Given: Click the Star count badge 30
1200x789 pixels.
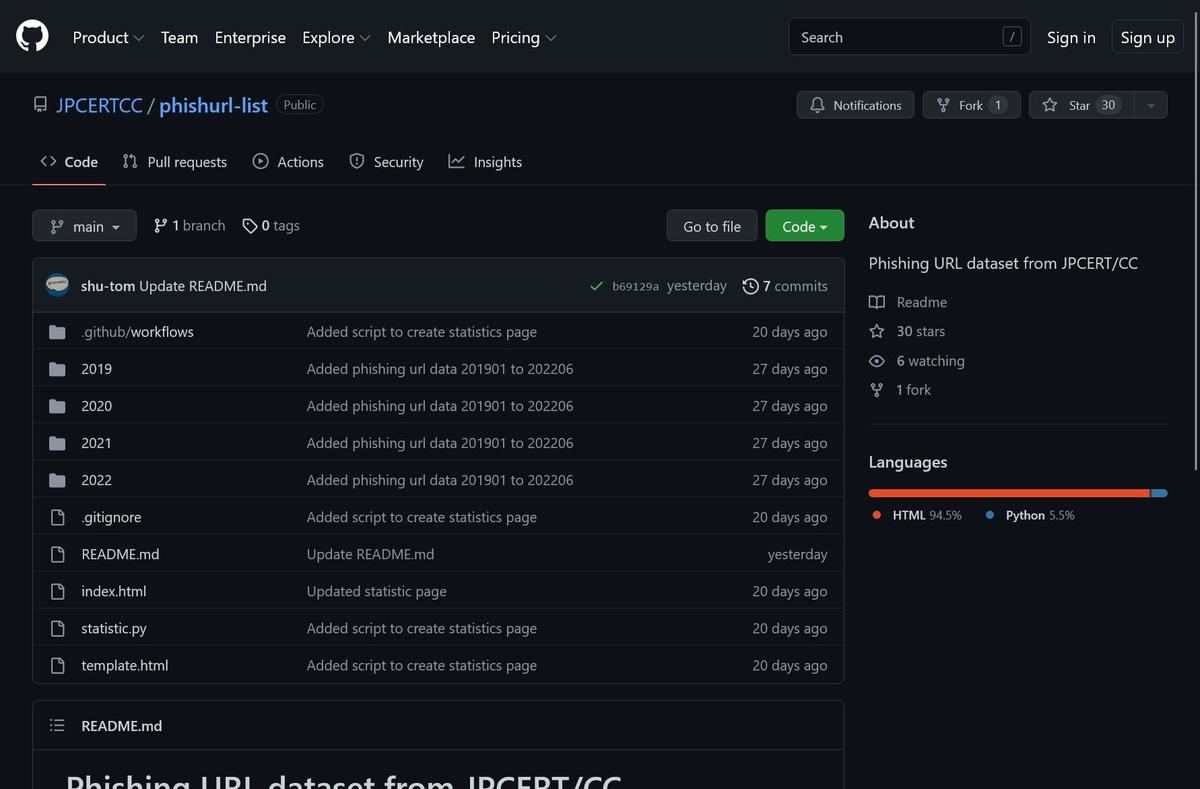Looking at the screenshot, I should coord(1108,105).
